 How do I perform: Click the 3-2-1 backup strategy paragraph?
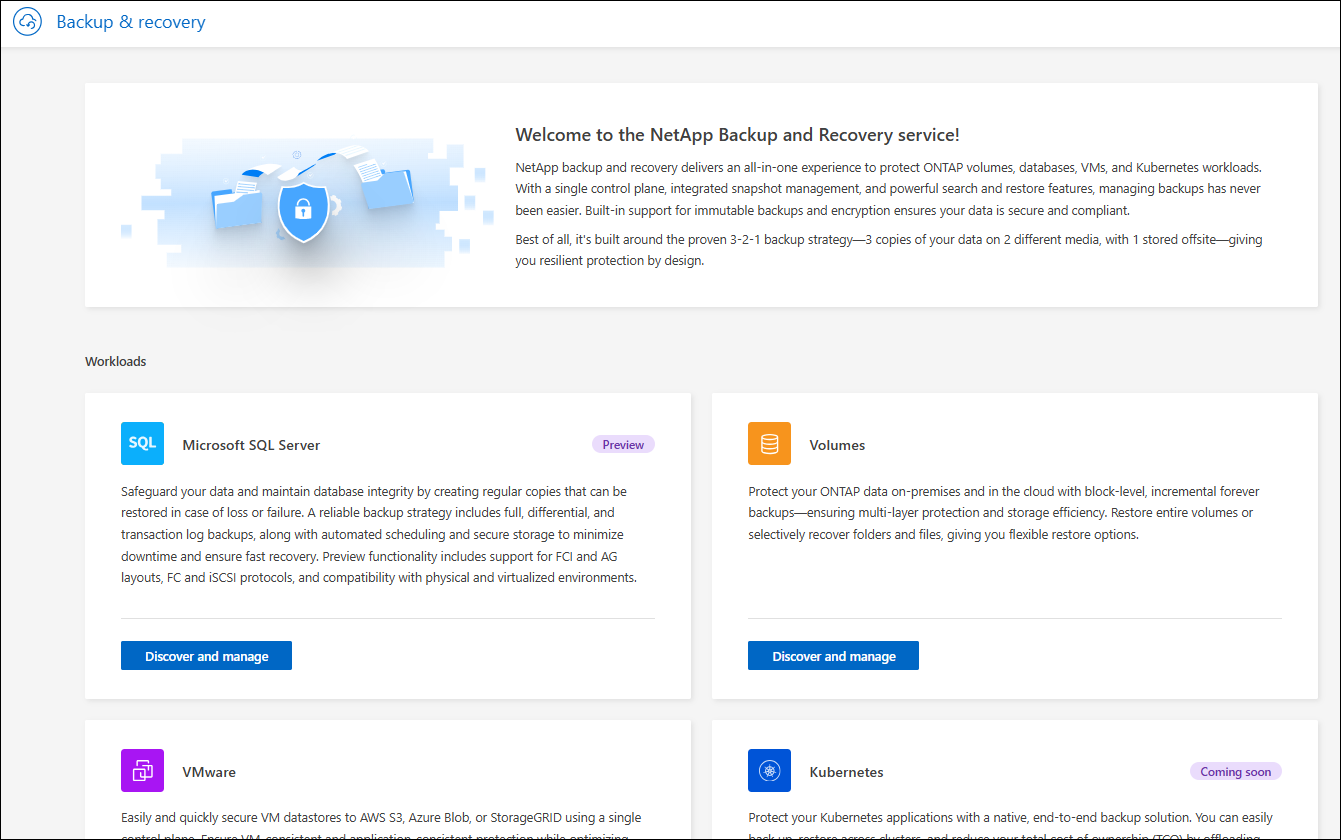click(888, 250)
